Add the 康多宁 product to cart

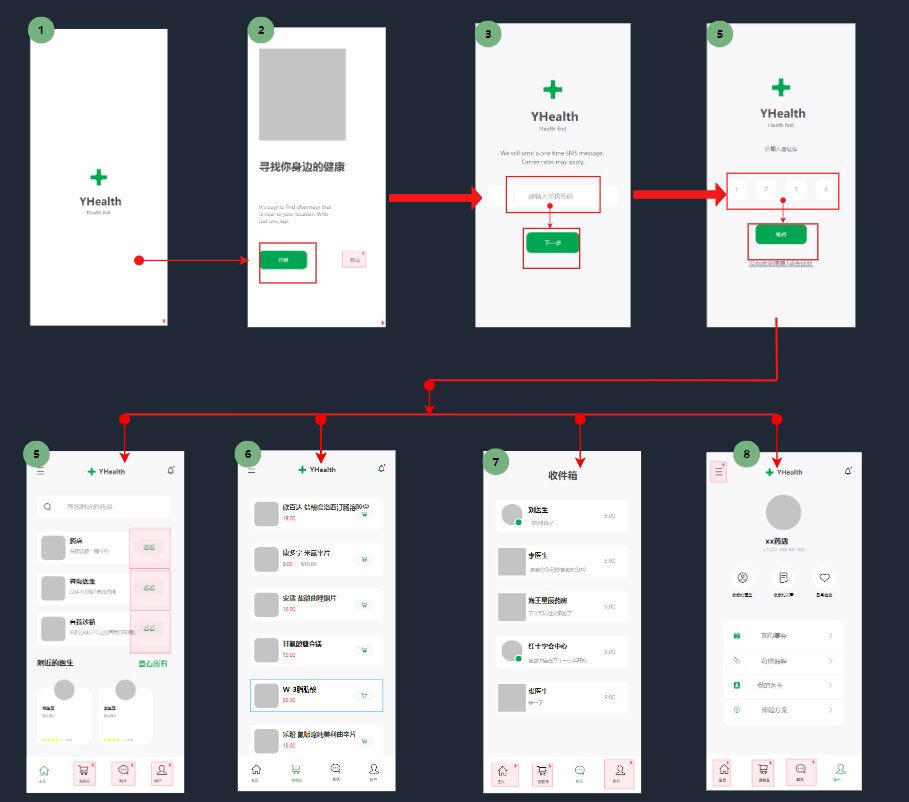[364, 560]
